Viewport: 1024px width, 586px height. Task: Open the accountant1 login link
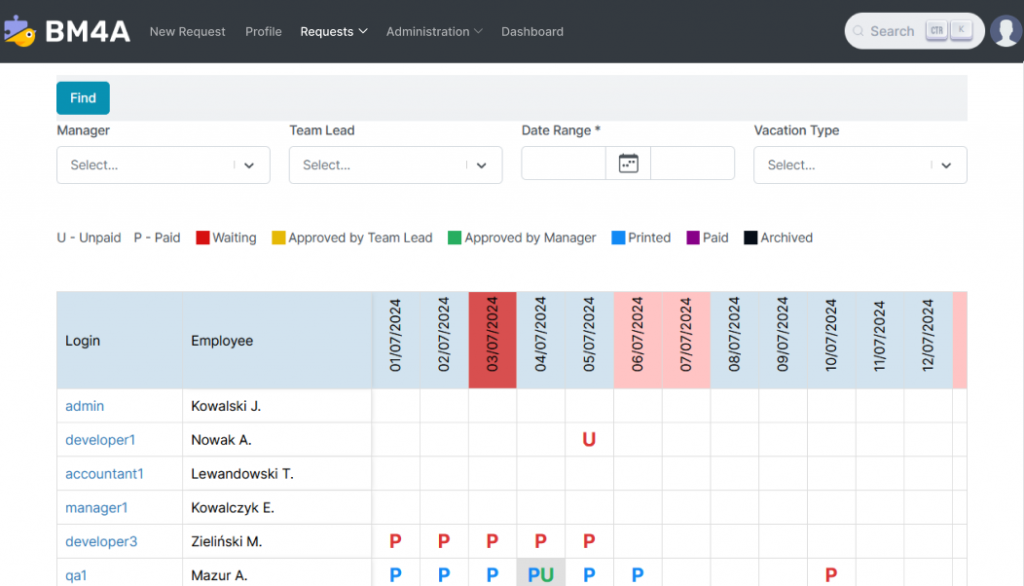click(x=104, y=474)
